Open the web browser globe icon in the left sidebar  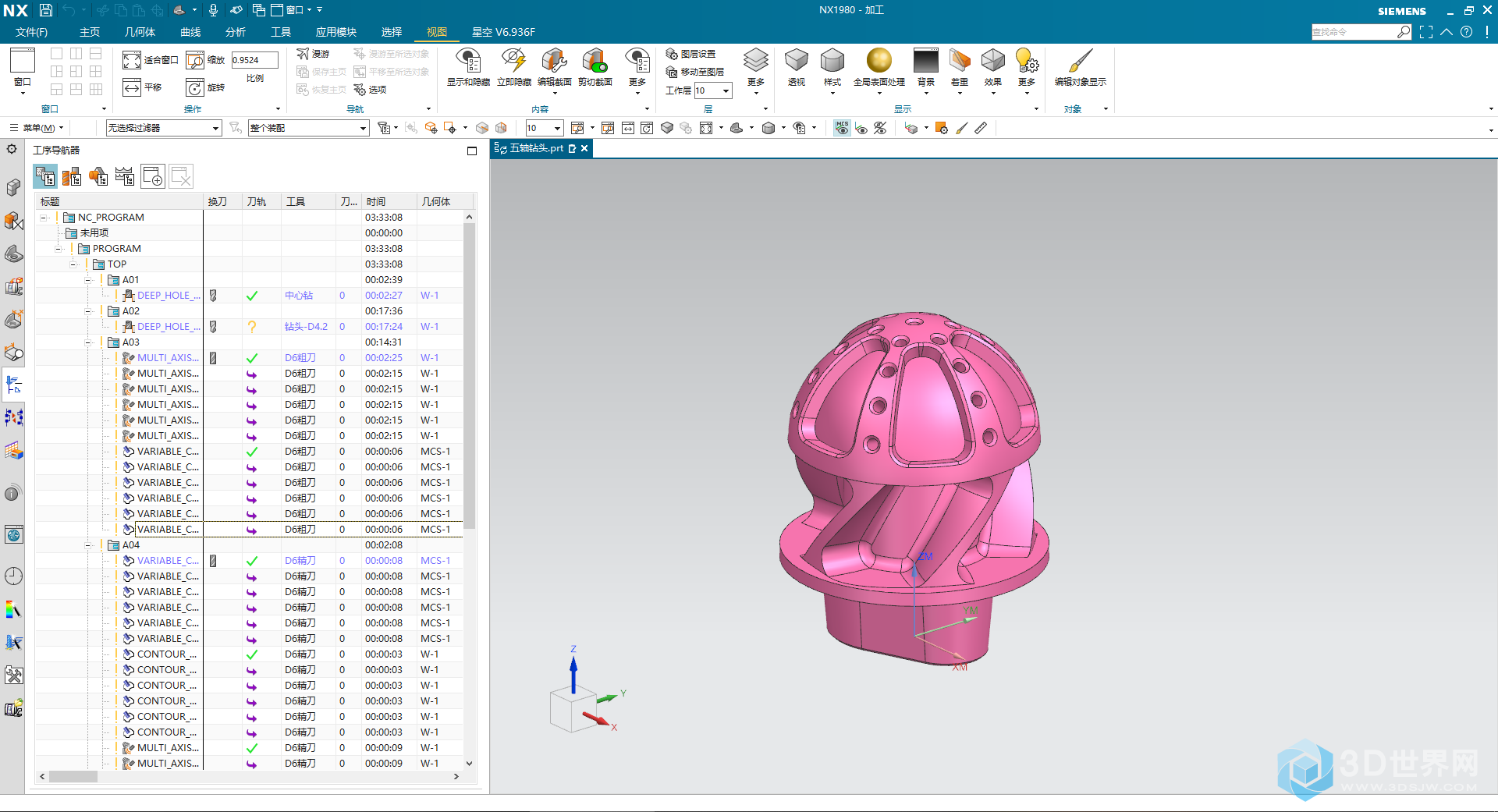14,535
